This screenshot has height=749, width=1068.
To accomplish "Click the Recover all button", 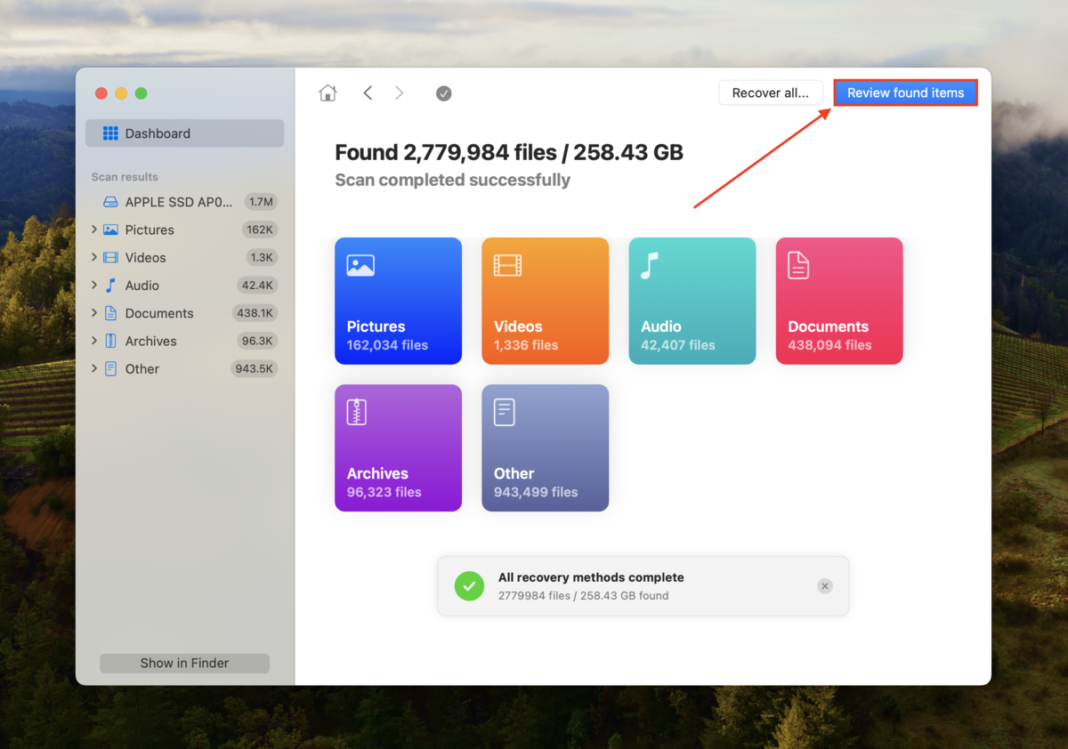I will pyautogui.click(x=770, y=92).
